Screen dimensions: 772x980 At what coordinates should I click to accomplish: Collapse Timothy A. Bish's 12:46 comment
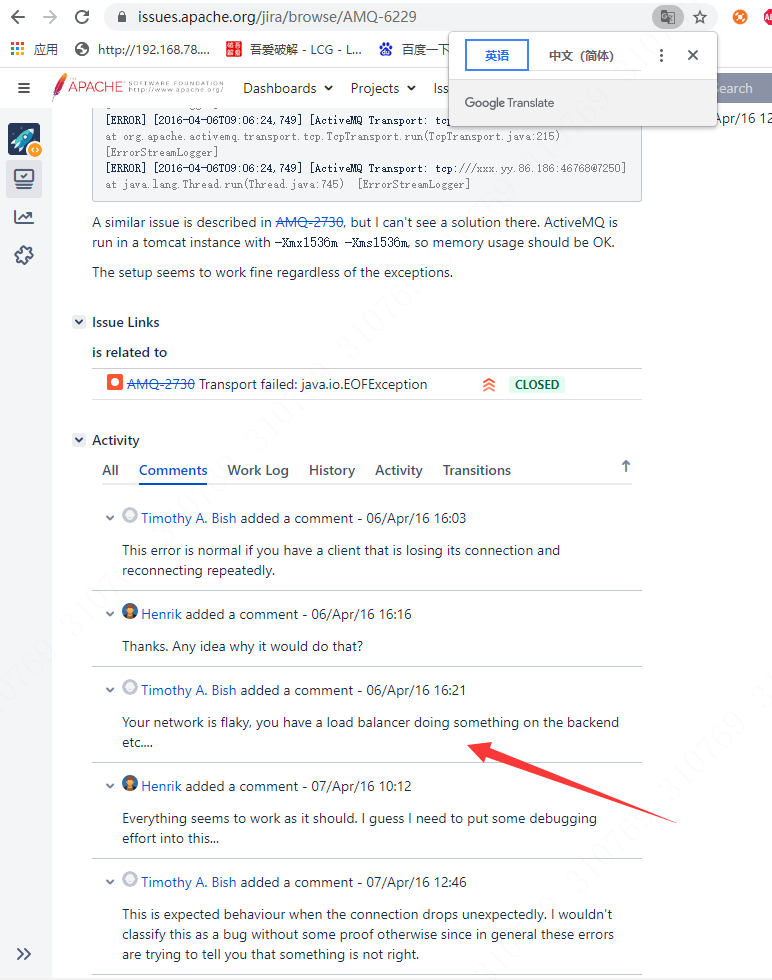(x=110, y=882)
